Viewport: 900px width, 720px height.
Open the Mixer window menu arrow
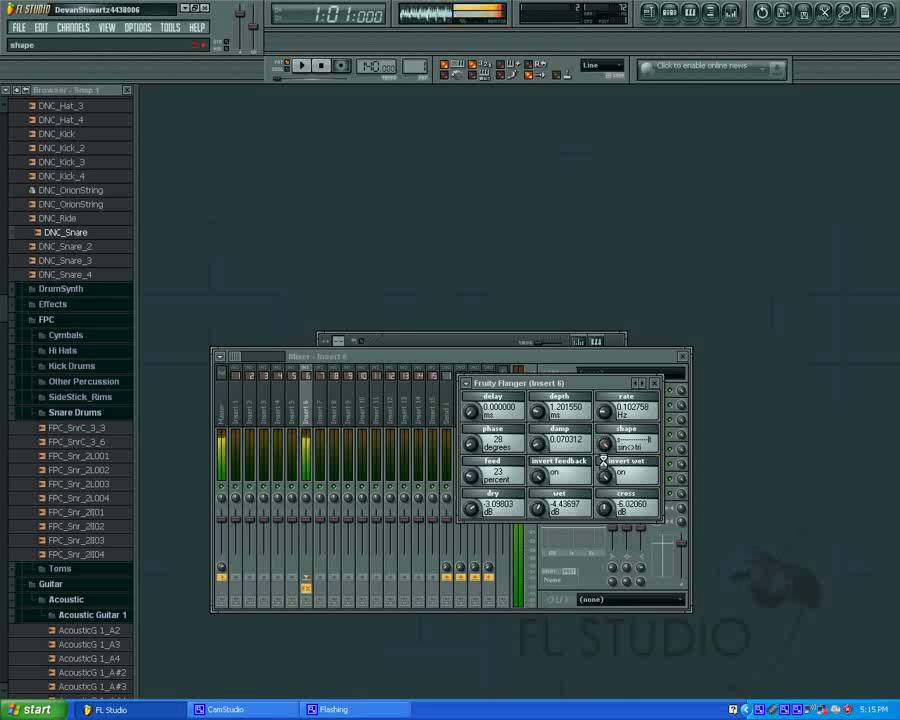(220, 357)
